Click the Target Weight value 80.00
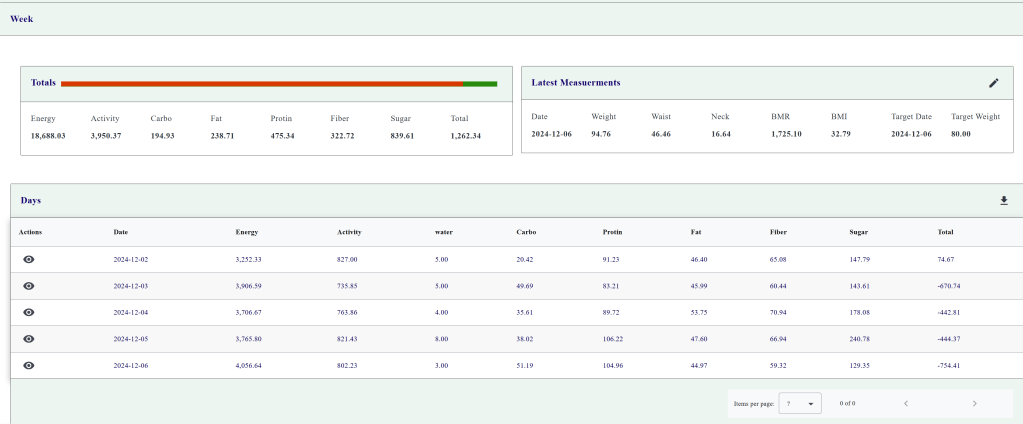 pos(960,134)
